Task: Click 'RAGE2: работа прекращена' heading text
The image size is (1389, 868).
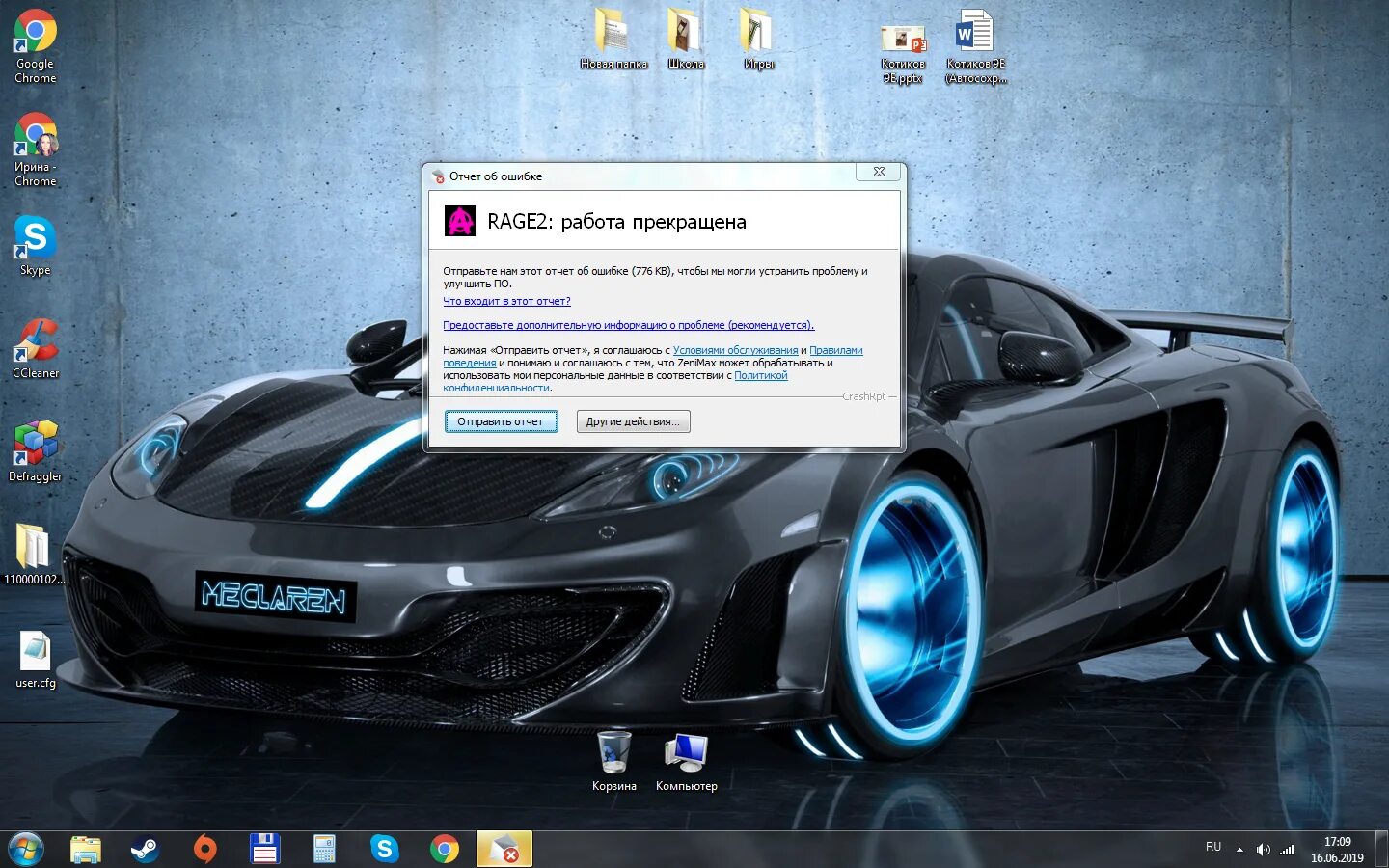Action: coord(616,222)
